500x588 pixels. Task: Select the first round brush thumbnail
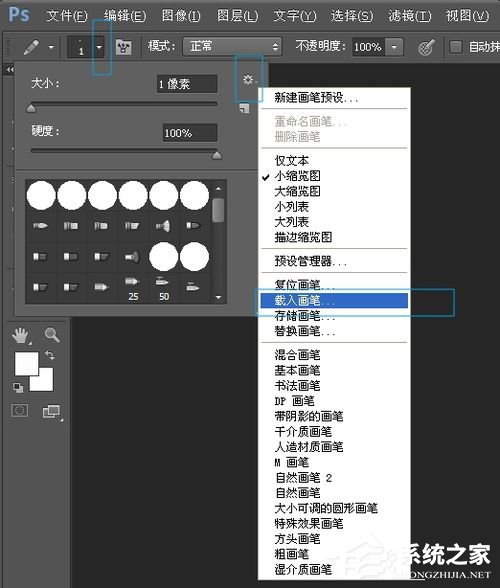41,195
